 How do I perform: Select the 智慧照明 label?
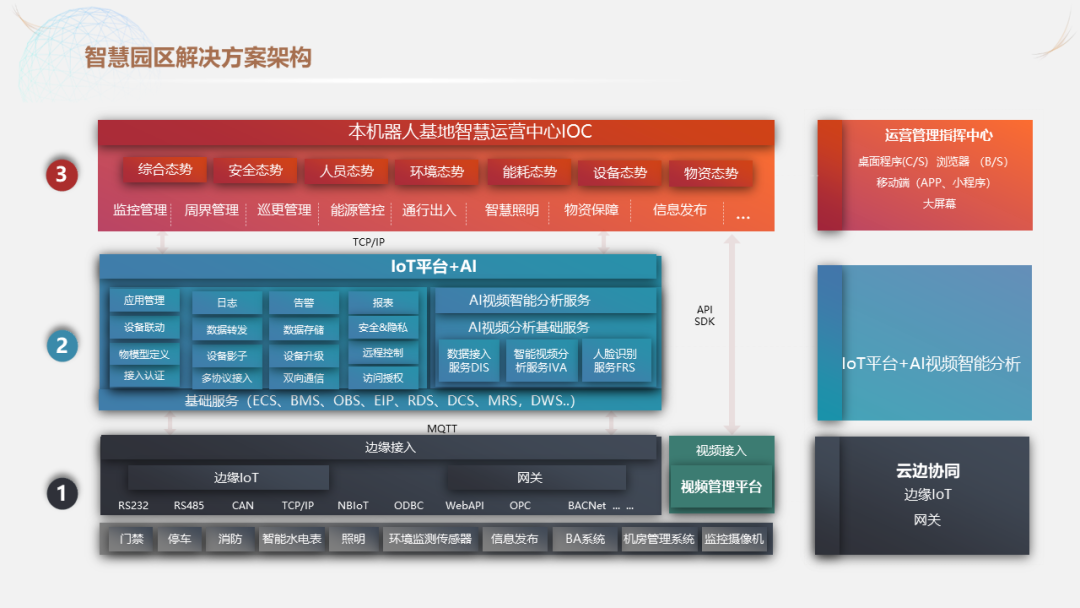(x=512, y=210)
